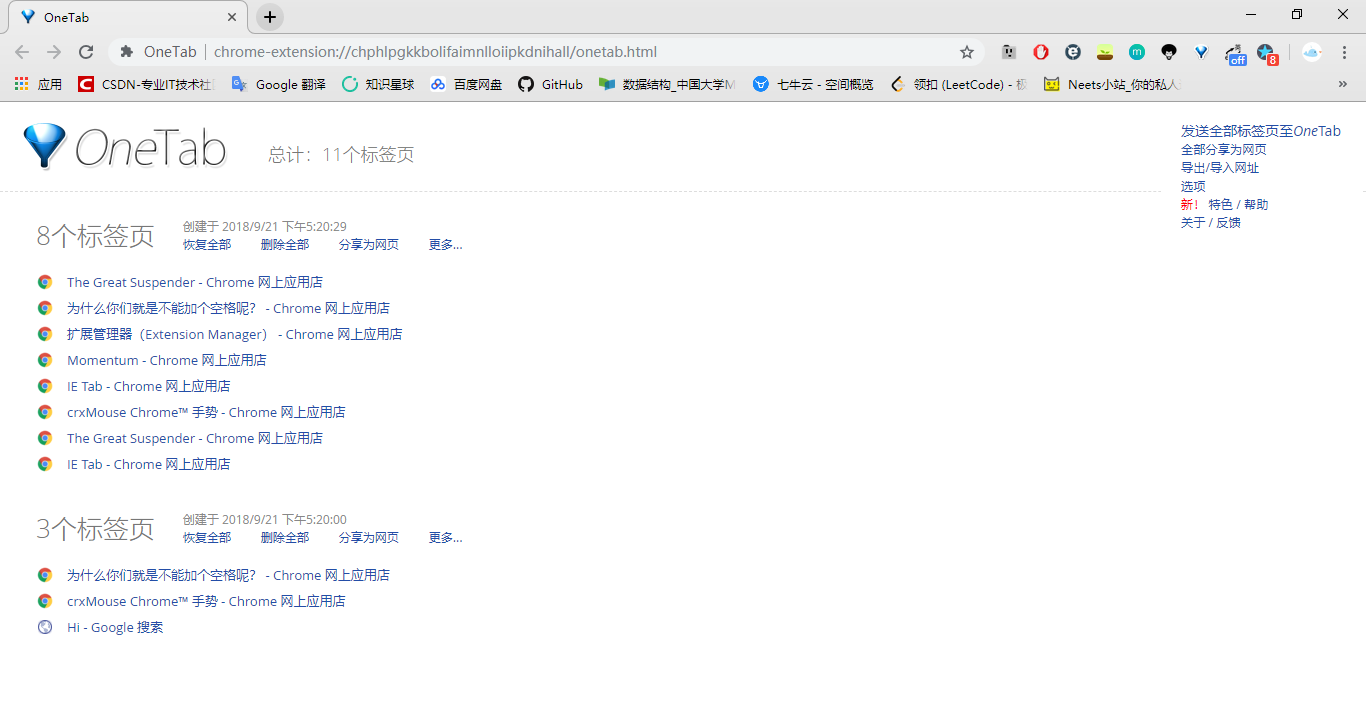Open the 数据结构_中国大学 bookmark

coord(667,85)
